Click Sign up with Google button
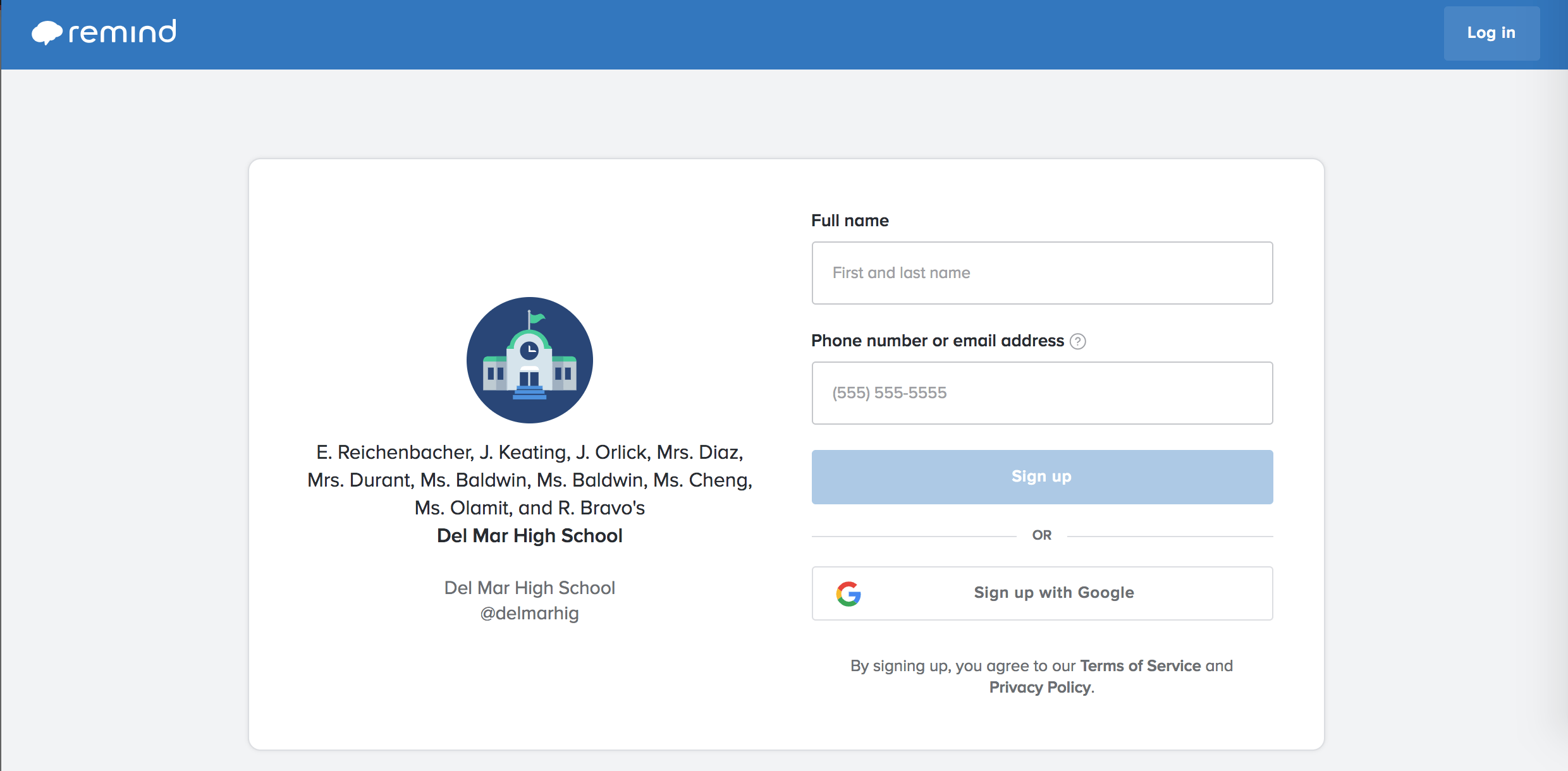Image resolution: width=1568 pixels, height=771 pixels. tap(1053, 593)
